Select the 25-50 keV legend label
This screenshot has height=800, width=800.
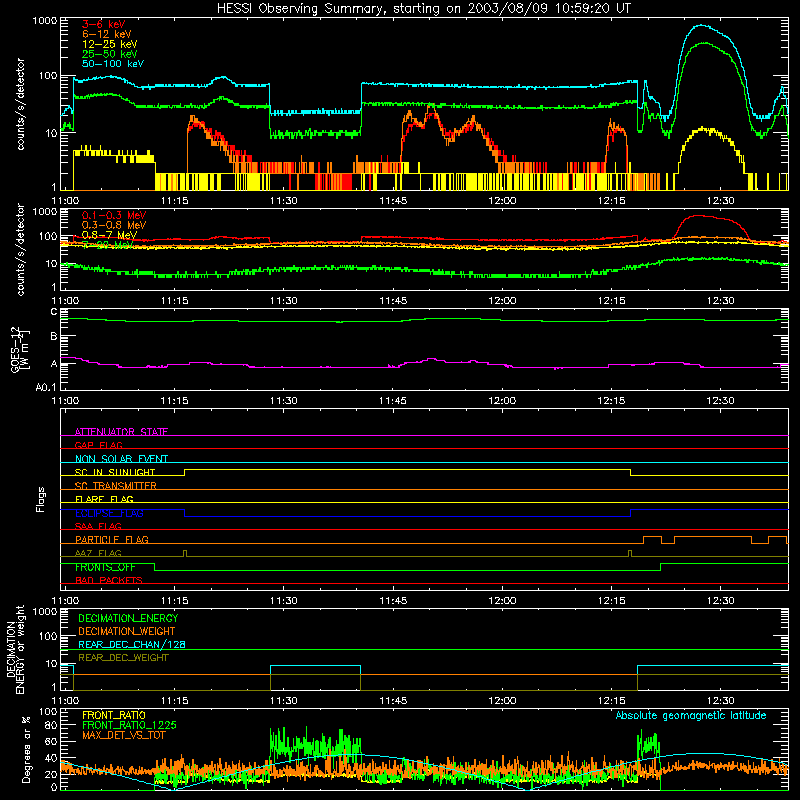point(109,54)
